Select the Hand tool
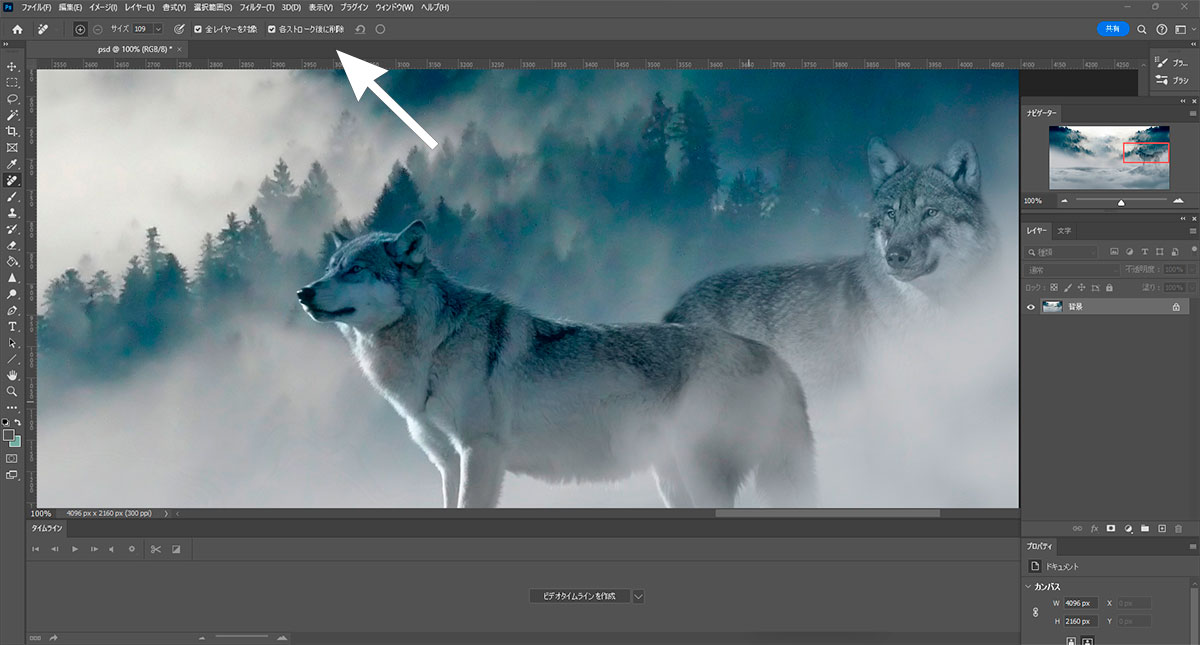 (12, 375)
